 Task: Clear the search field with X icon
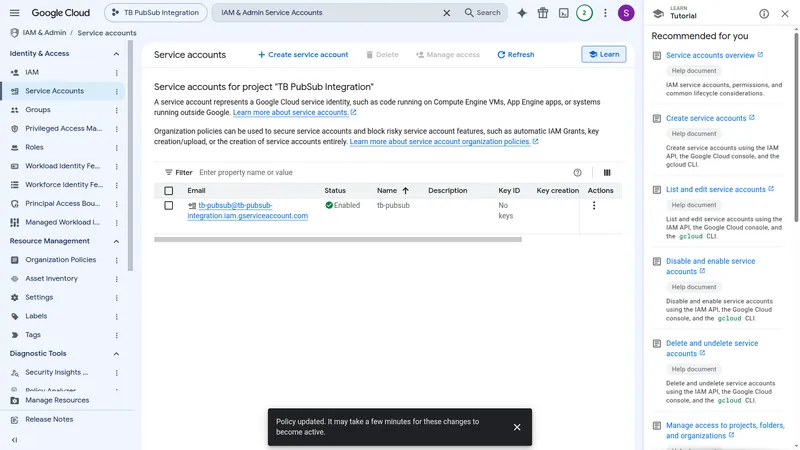click(446, 13)
